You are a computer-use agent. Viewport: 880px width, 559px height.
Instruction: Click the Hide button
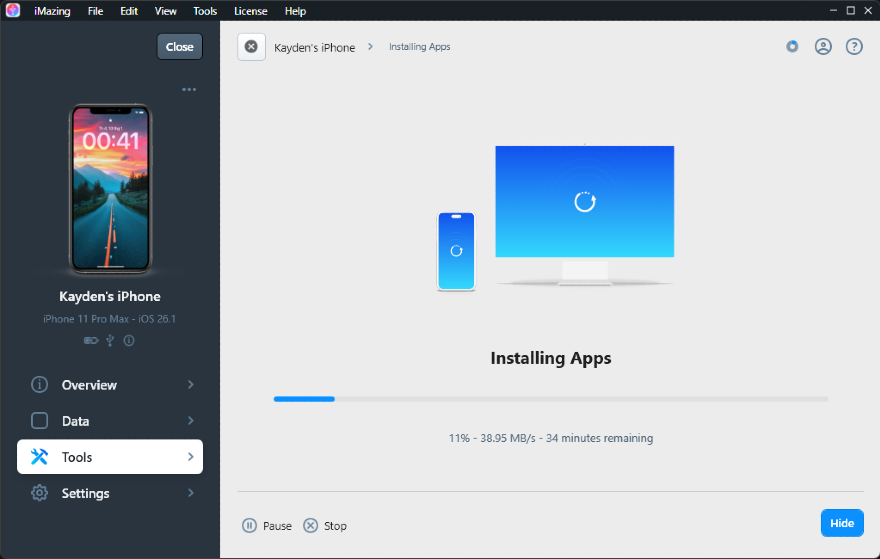tap(842, 523)
